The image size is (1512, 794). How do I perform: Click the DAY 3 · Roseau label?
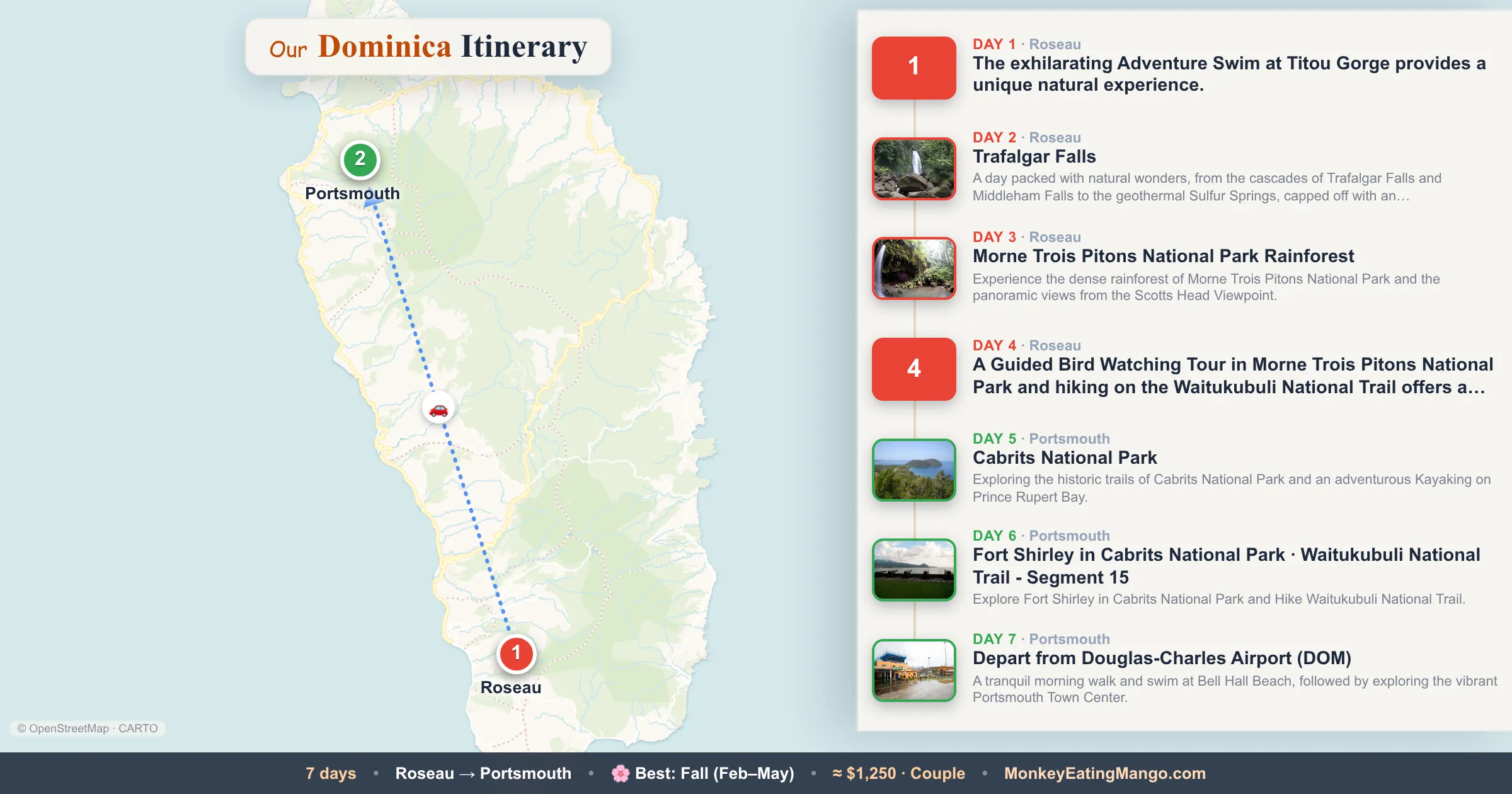coord(1026,237)
